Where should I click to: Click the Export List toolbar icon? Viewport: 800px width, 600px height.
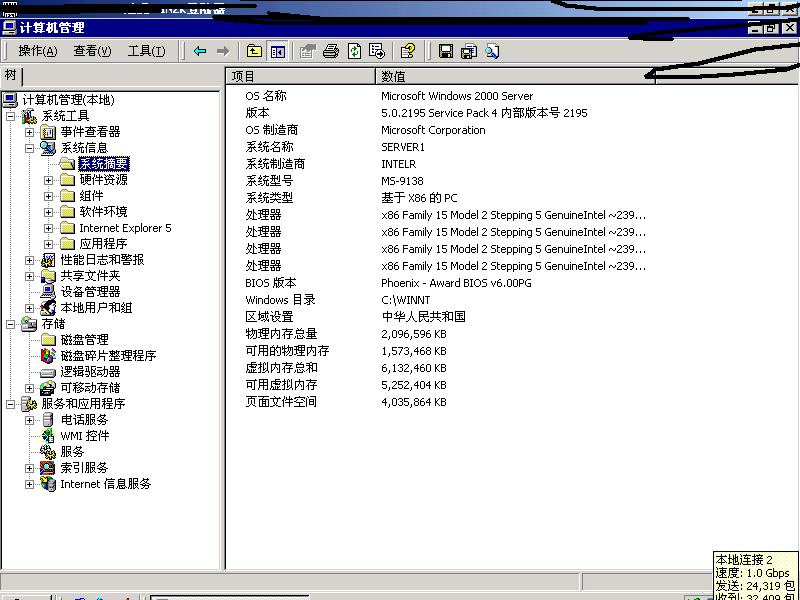pyautogui.click(x=377, y=51)
